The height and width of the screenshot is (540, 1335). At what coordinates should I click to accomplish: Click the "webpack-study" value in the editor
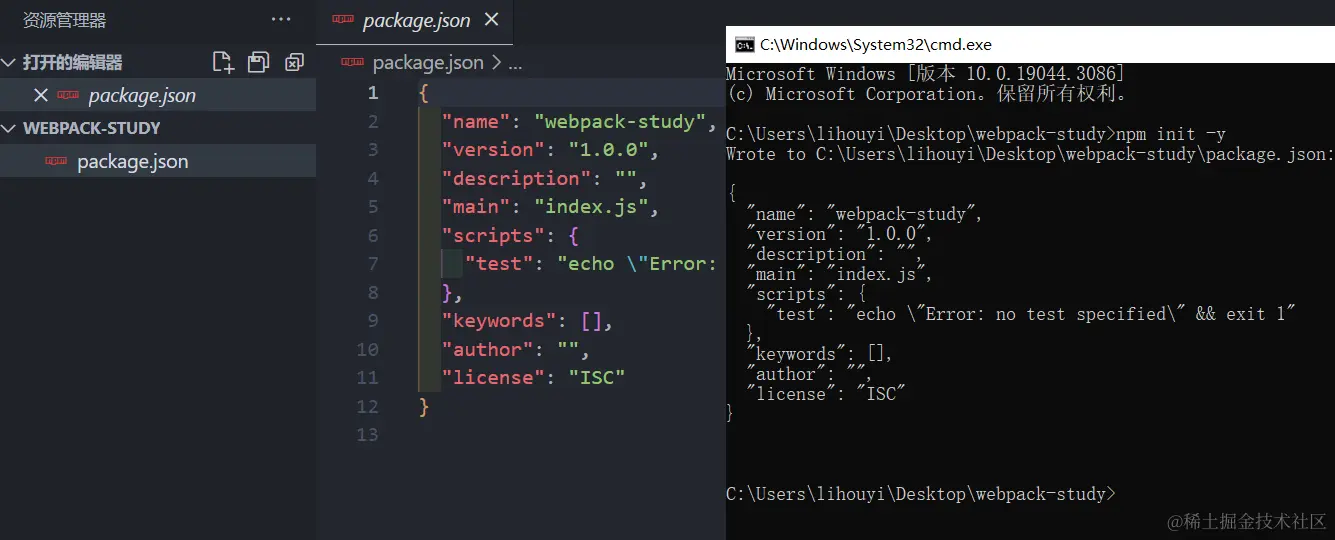tap(620, 122)
